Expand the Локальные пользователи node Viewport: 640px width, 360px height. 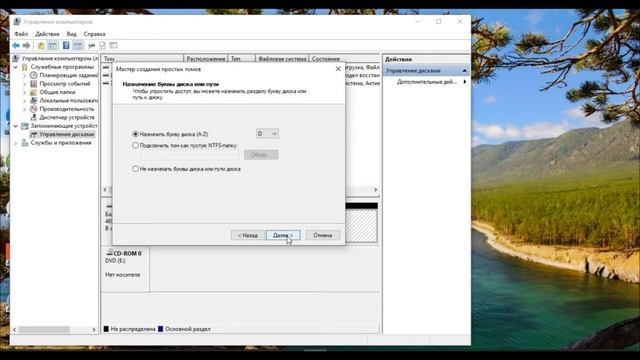pos(24,100)
